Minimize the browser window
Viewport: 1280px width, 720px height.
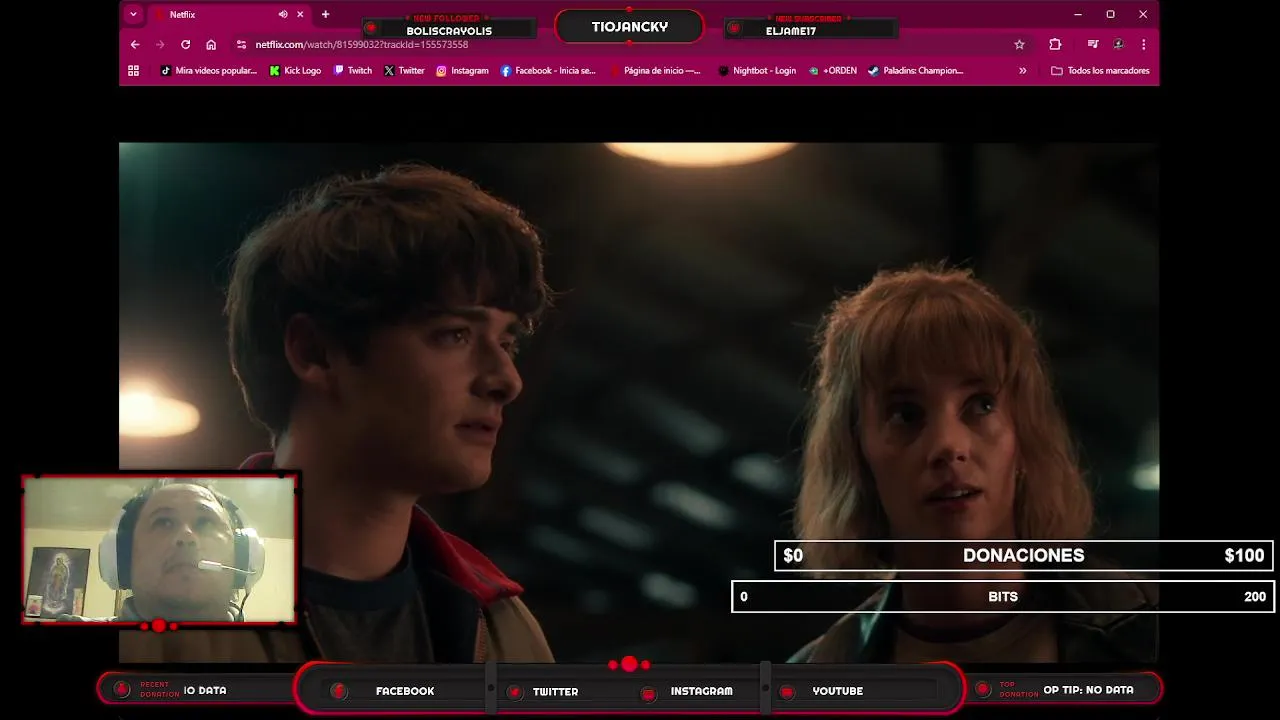click(x=1077, y=15)
